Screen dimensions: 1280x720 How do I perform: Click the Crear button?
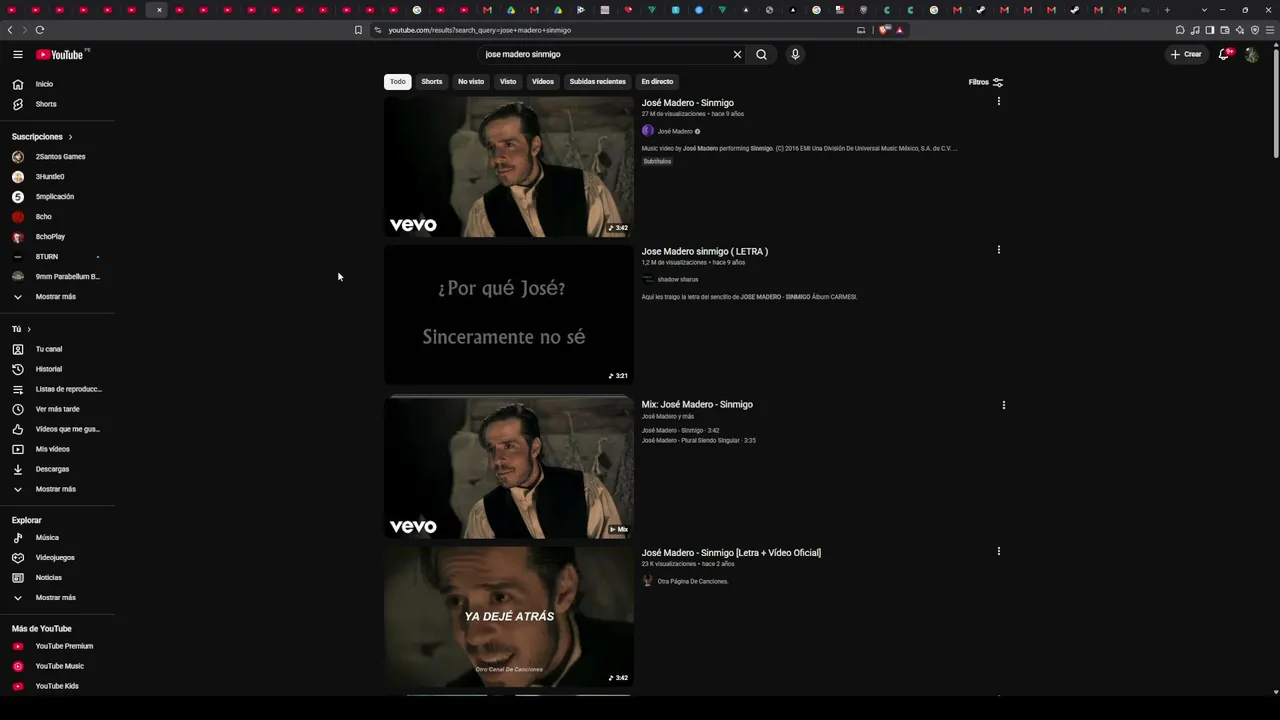point(1186,54)
